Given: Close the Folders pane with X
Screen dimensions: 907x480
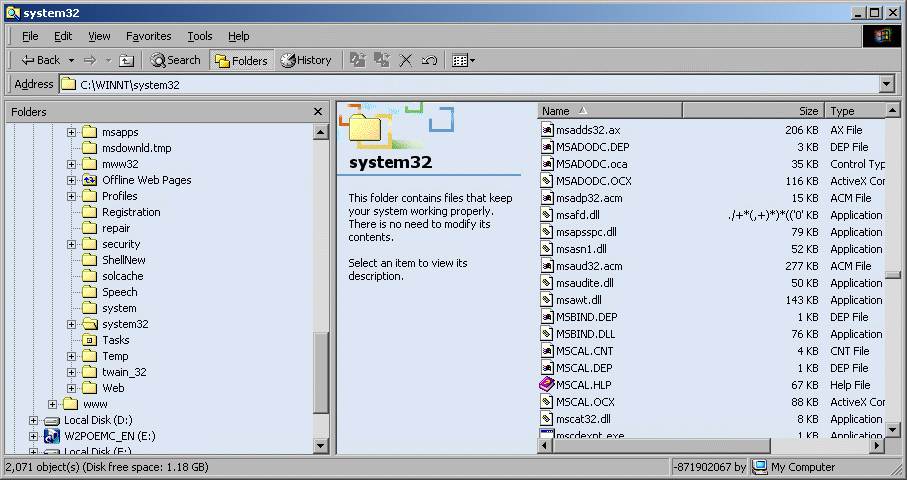Looking at the screenshot, I should click(318, 112).
